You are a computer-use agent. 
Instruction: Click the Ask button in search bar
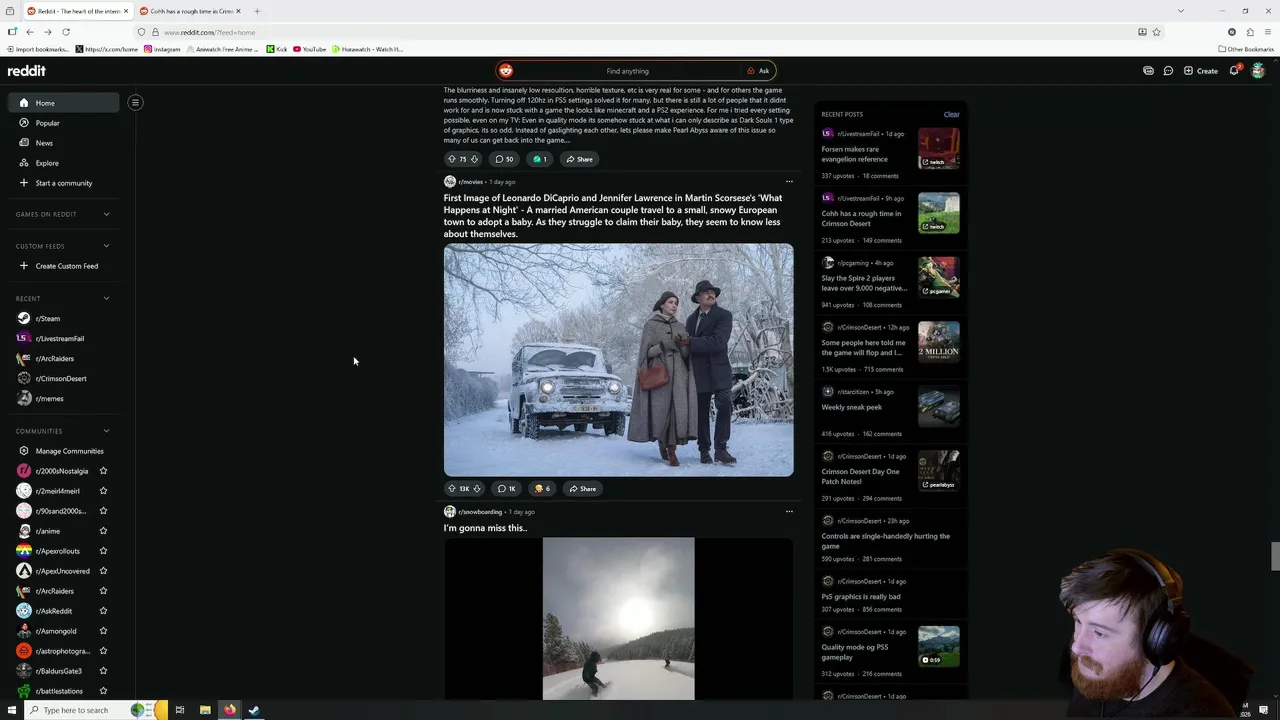(x=758, y=71)
